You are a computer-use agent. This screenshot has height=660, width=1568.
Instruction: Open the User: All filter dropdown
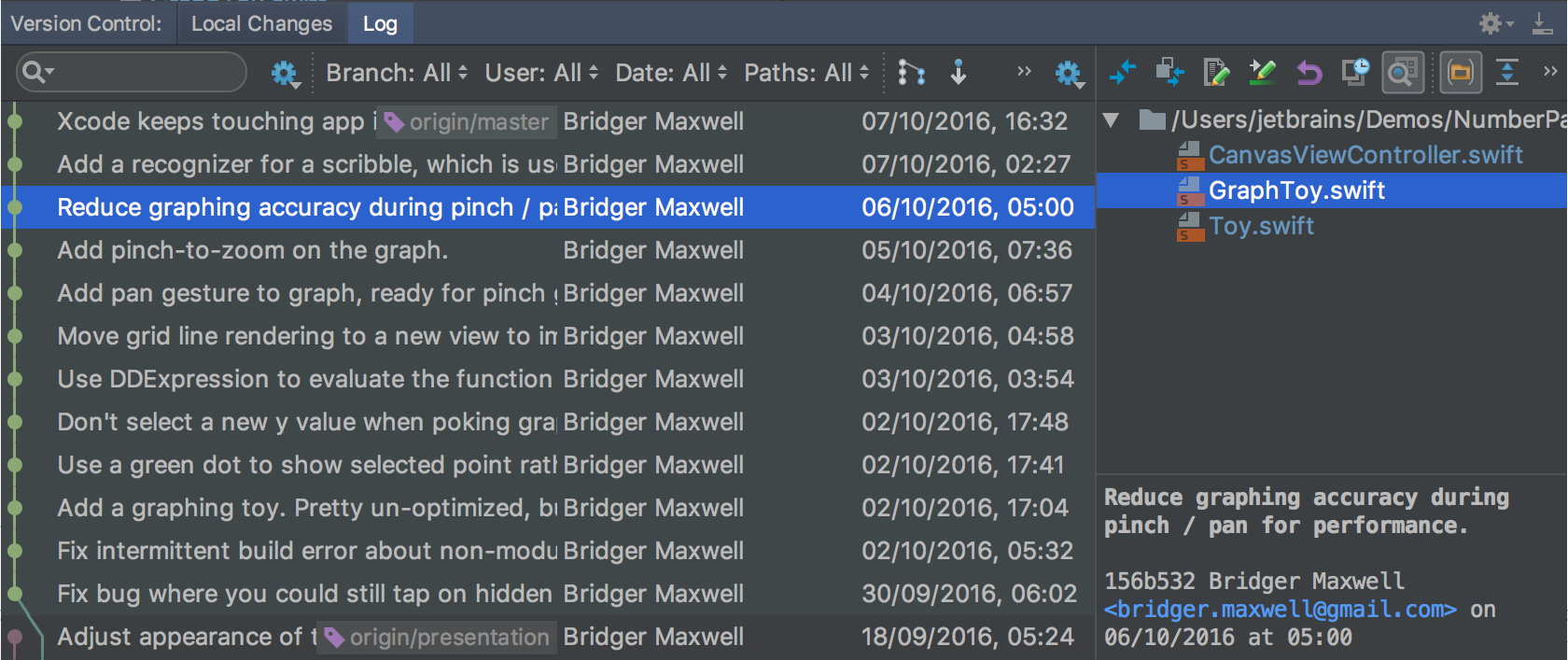tap(541, 73)
